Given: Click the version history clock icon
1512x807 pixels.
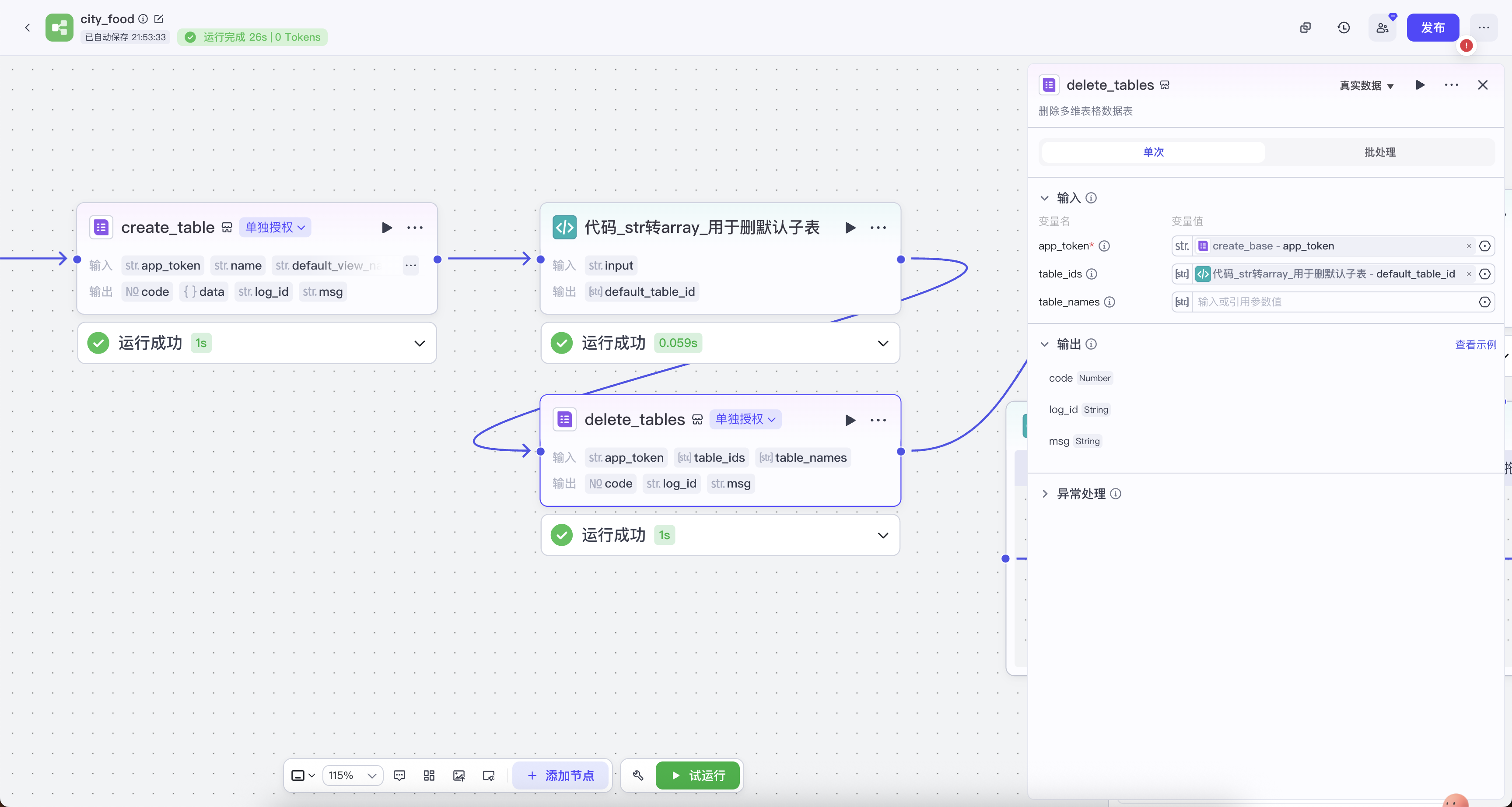Looking at the screenshot, I should tap(1344, 28).
